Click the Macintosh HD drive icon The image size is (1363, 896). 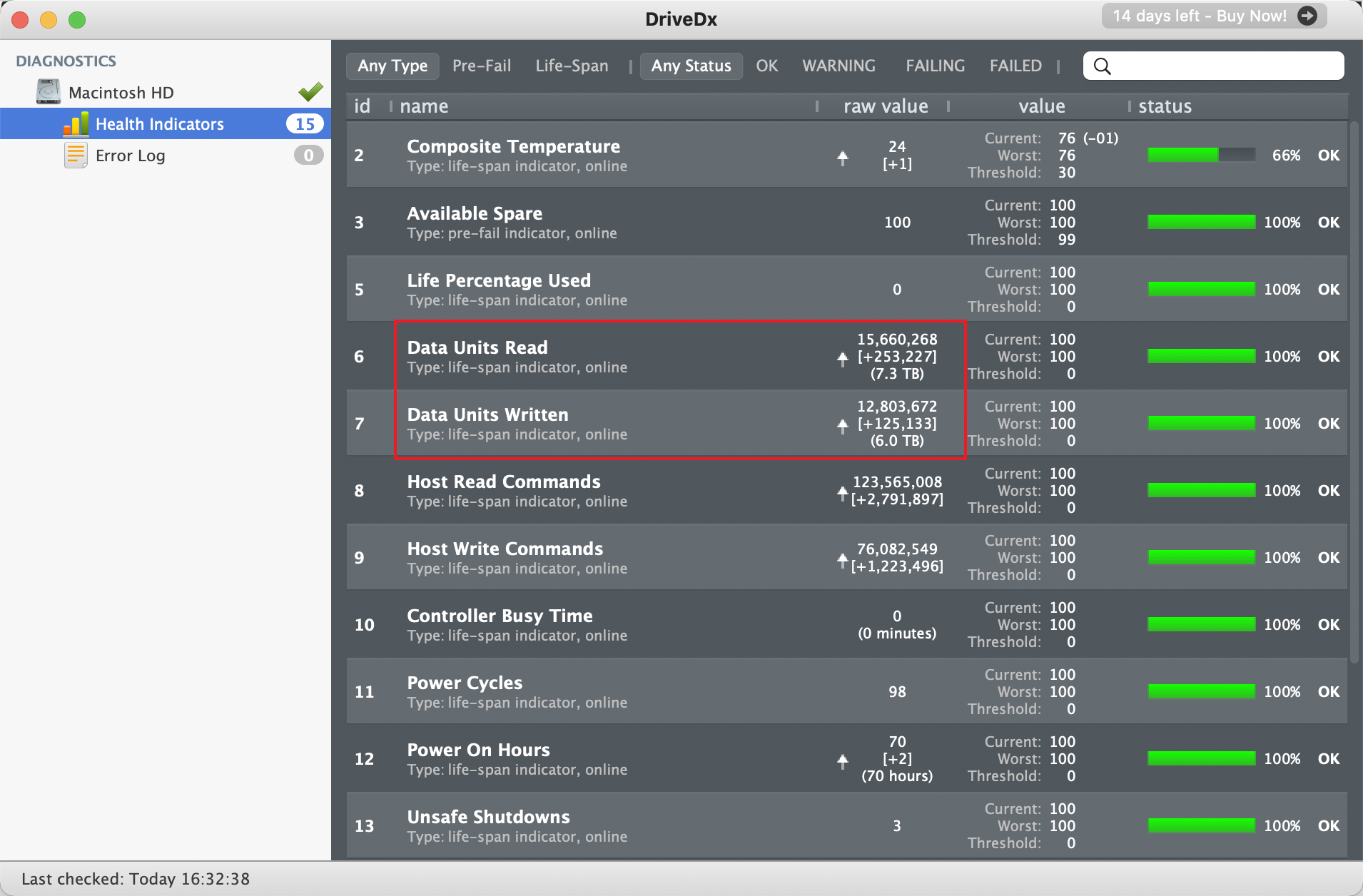pyautogui.click(x=49, y=92)
